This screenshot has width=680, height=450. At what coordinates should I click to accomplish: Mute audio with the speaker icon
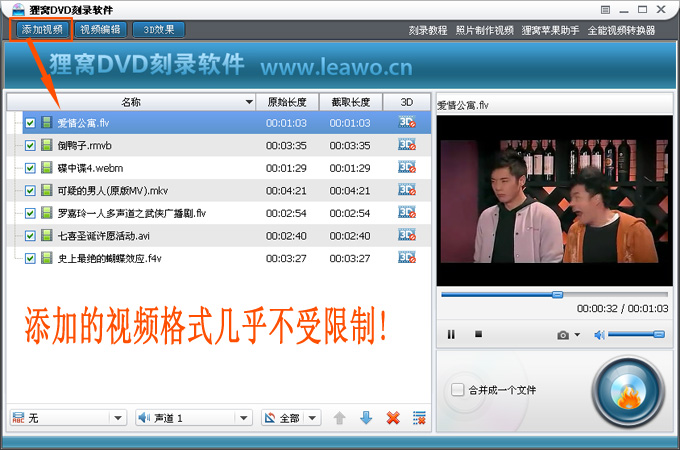click(x=599, y=334)
